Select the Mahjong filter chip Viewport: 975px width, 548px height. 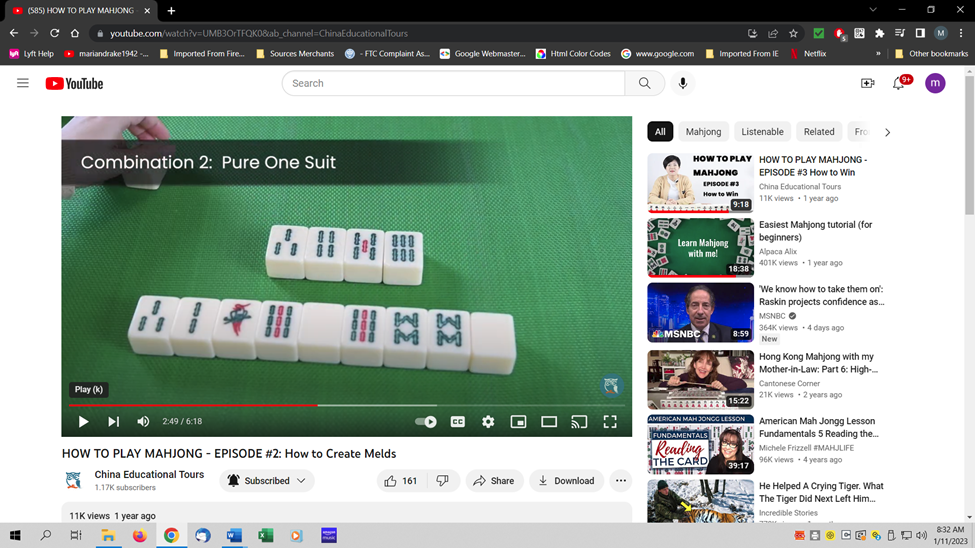(x=703, y=132)
